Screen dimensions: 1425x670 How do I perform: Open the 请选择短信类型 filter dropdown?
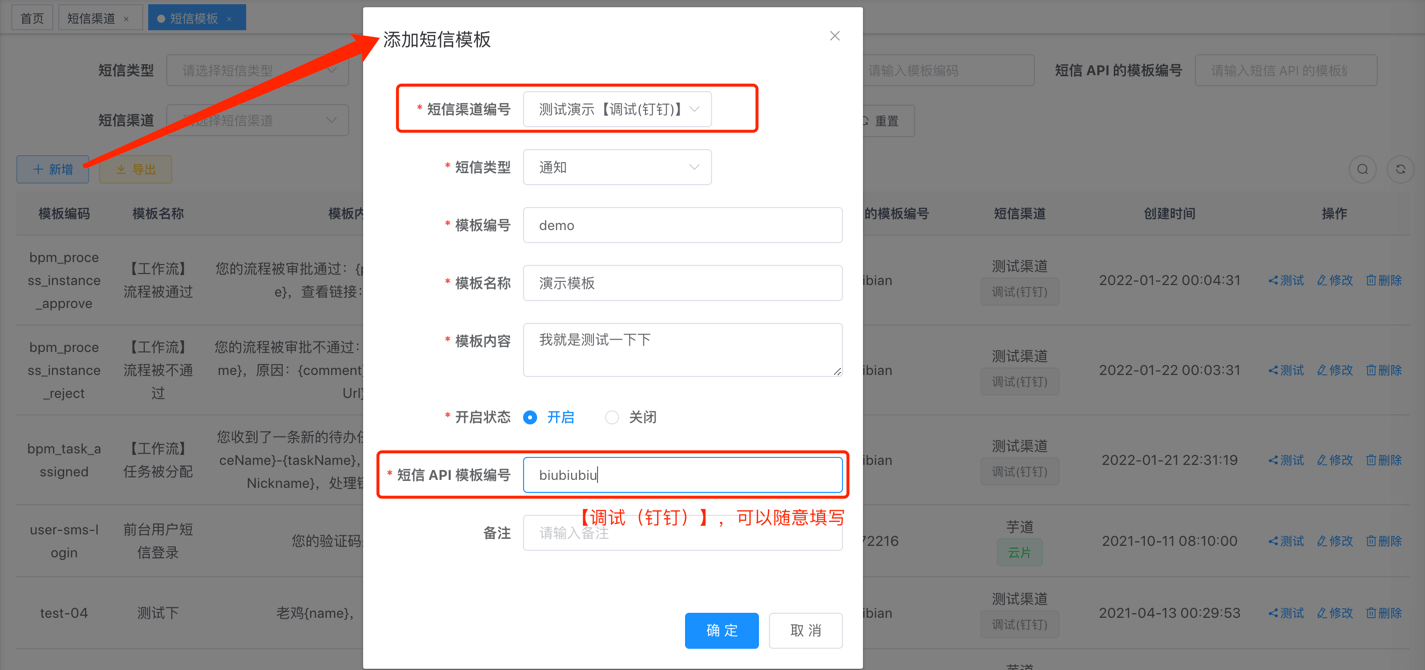[257, 70]
